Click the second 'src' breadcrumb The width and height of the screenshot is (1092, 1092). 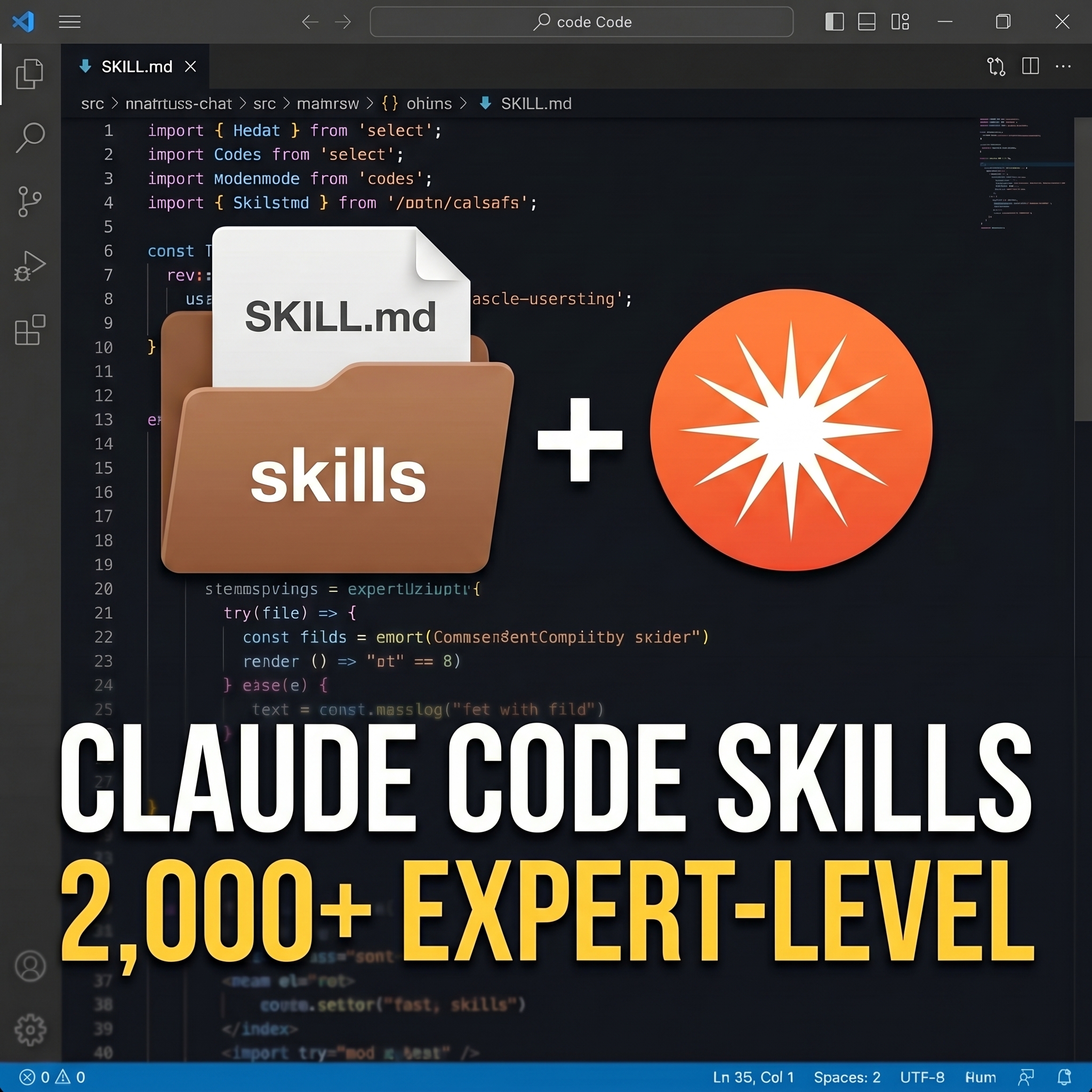click(264, 103)
